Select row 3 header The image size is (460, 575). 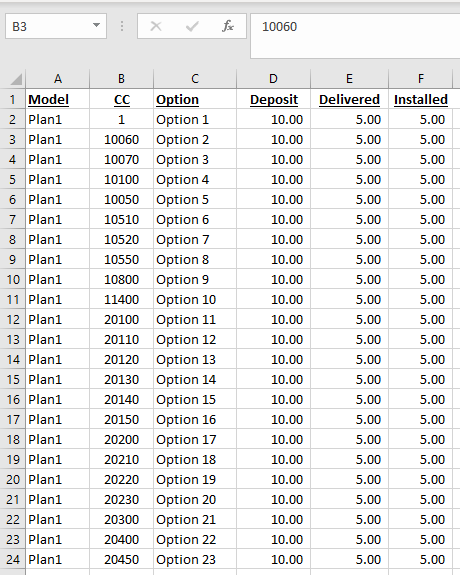12,139
